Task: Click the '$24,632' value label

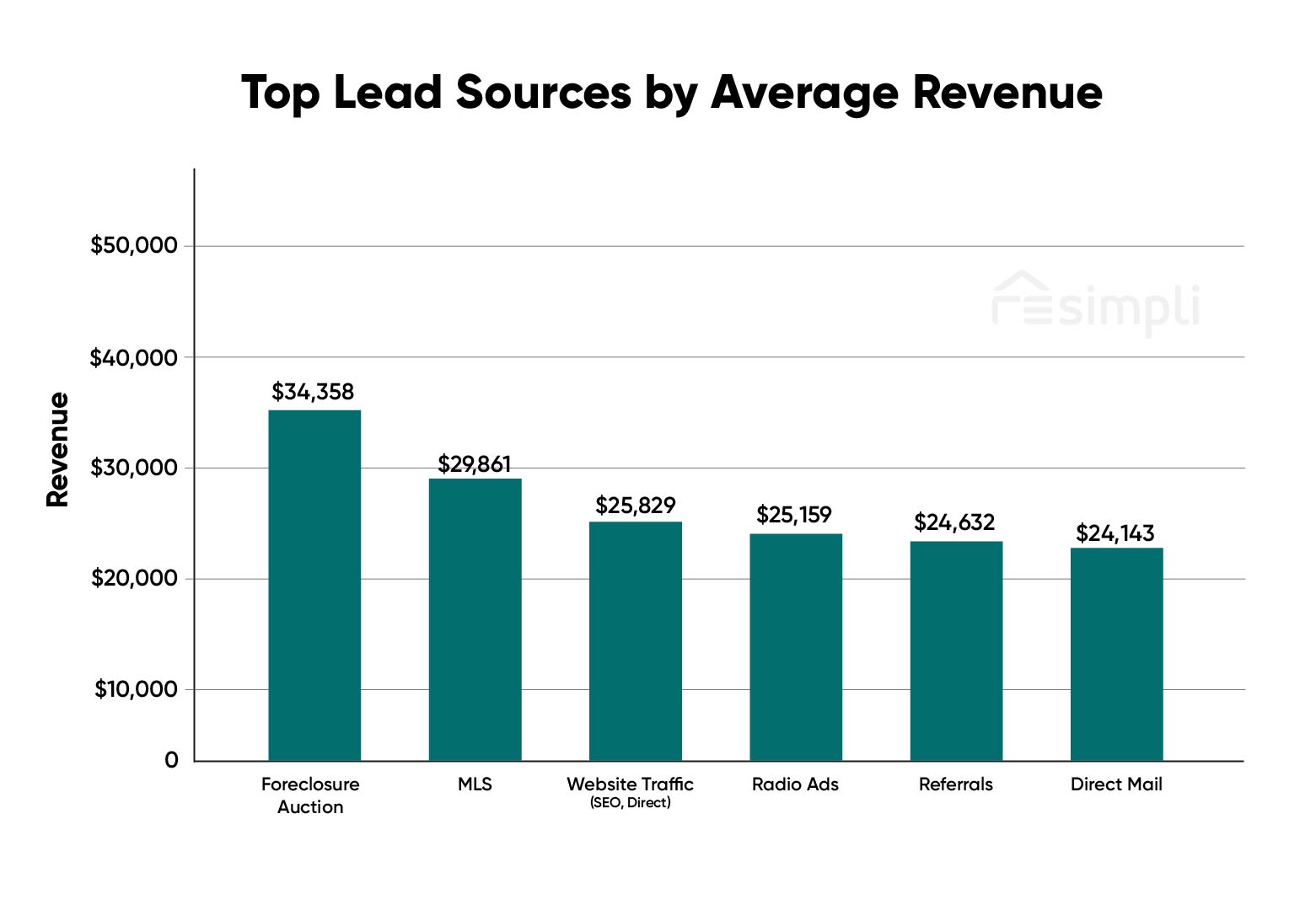Action: [x=954, y=522]
